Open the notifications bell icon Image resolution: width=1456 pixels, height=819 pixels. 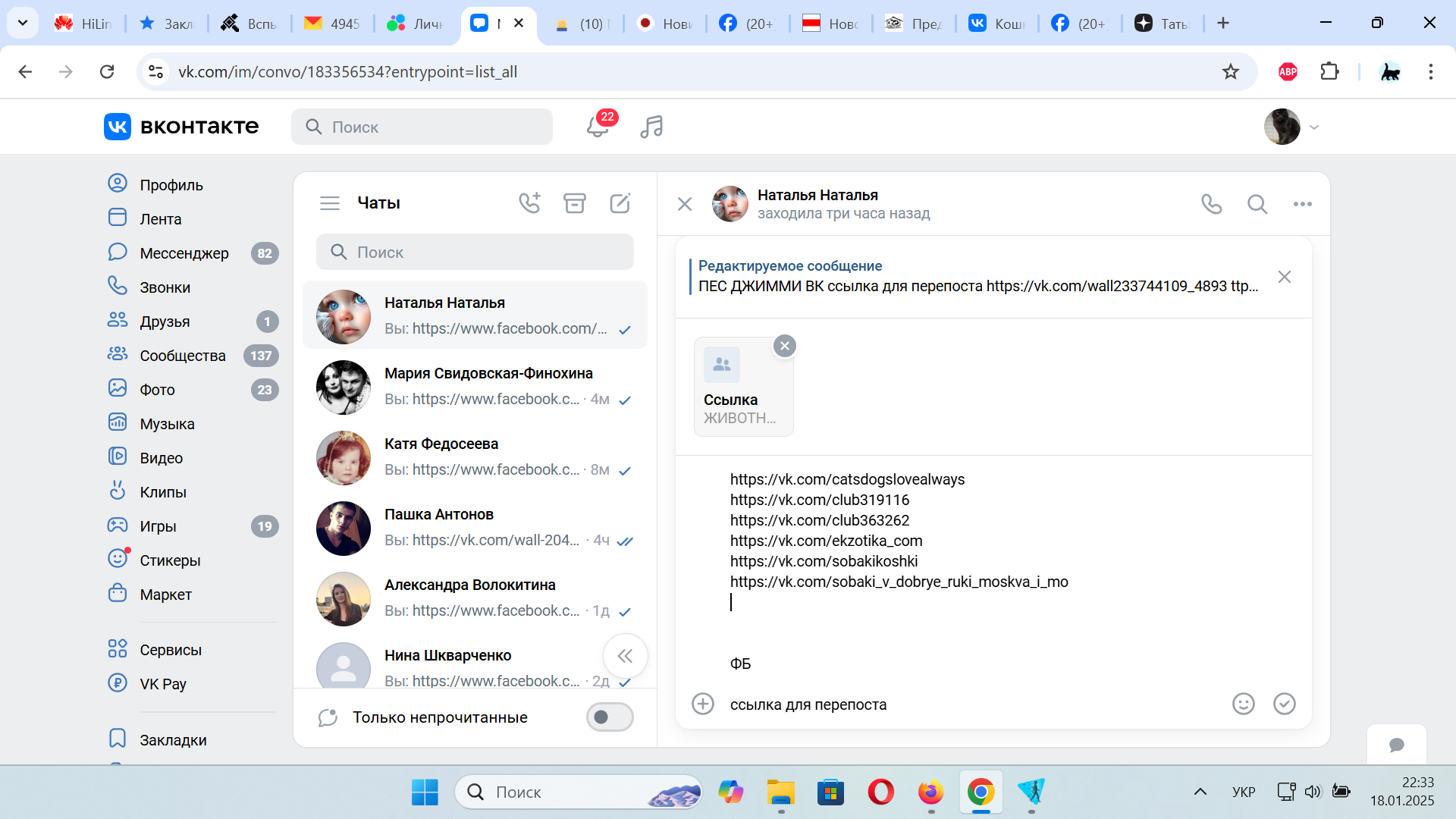pos(598,127)
